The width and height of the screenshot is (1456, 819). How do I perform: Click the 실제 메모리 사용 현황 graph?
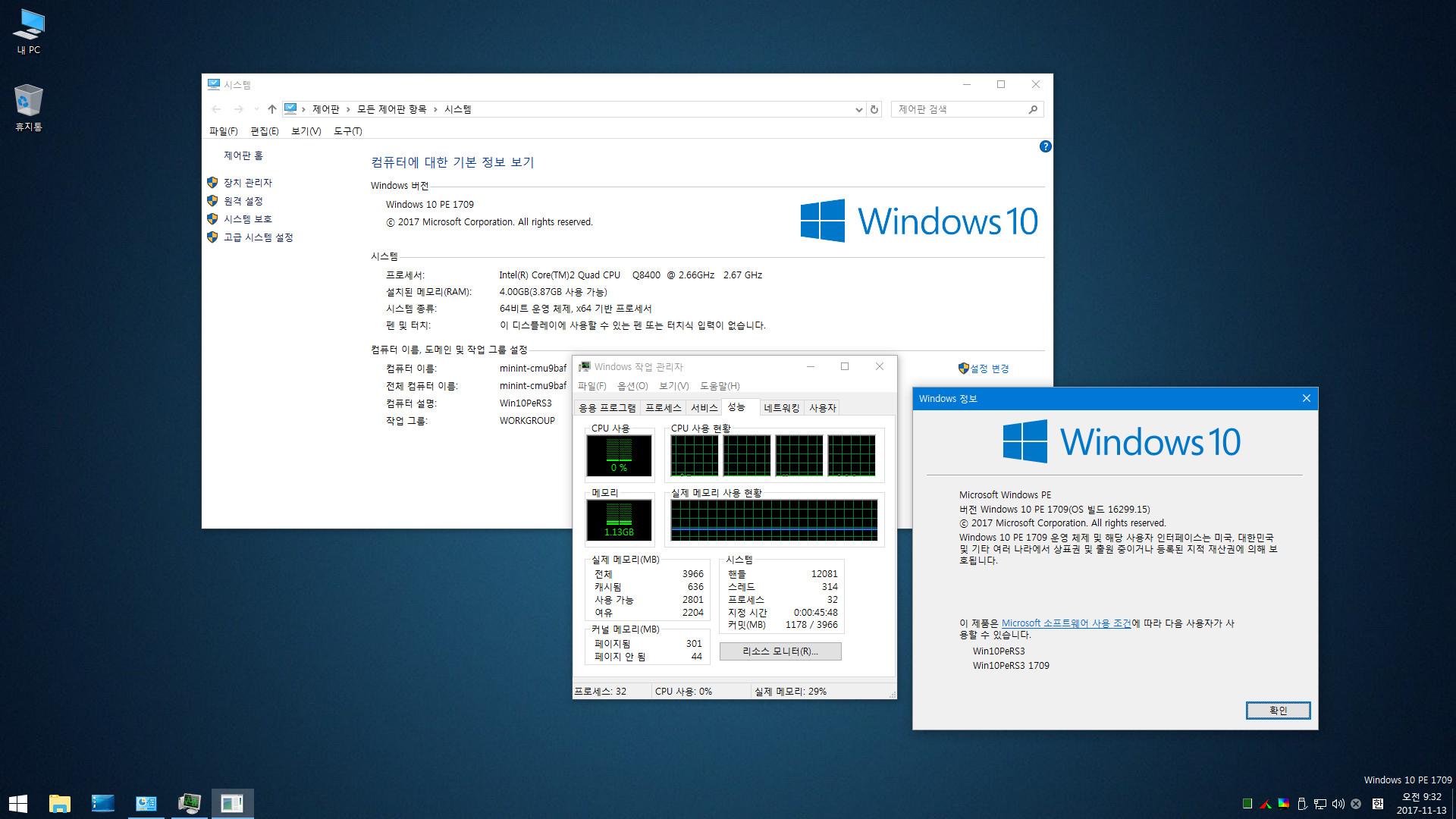click(x=774, y=520)
